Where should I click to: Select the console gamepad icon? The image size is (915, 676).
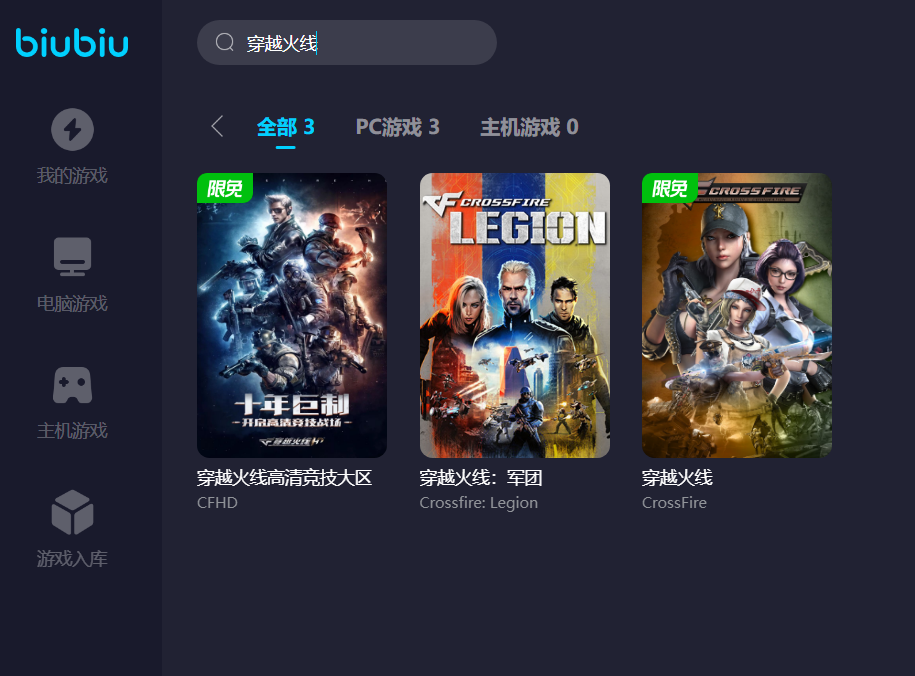click(72, 385)
